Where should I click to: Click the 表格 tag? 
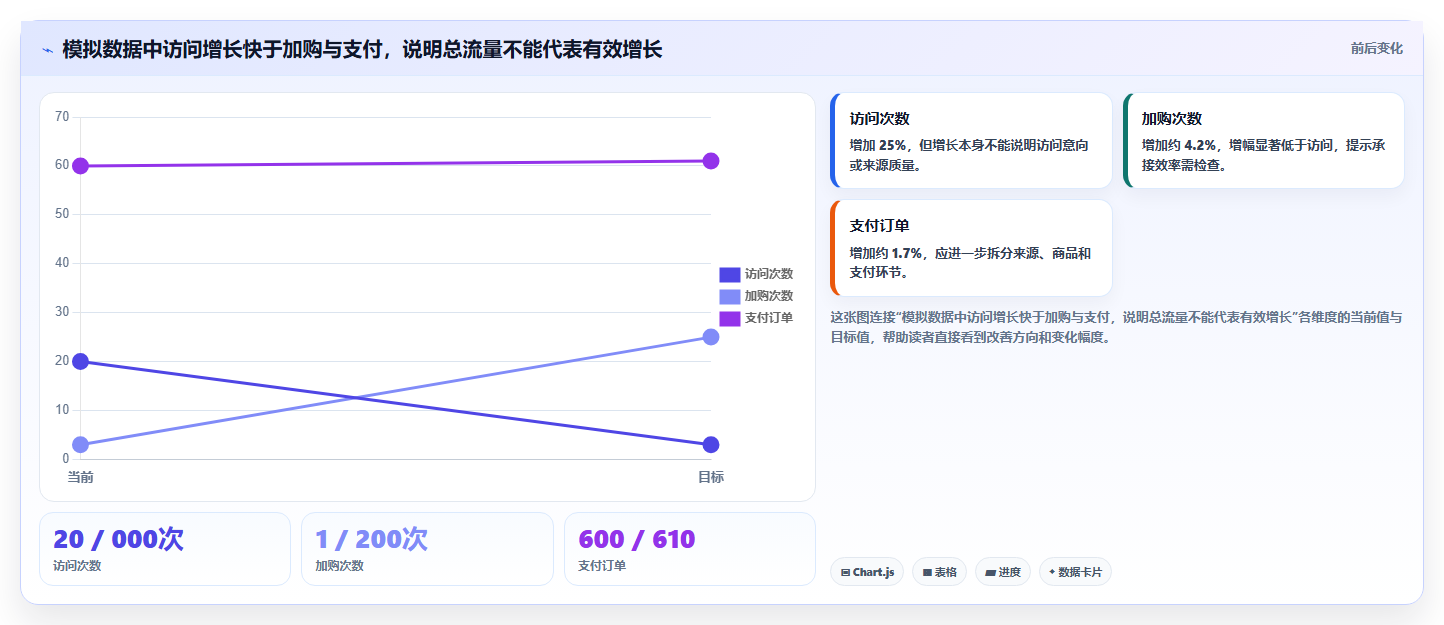pos(939,572)
